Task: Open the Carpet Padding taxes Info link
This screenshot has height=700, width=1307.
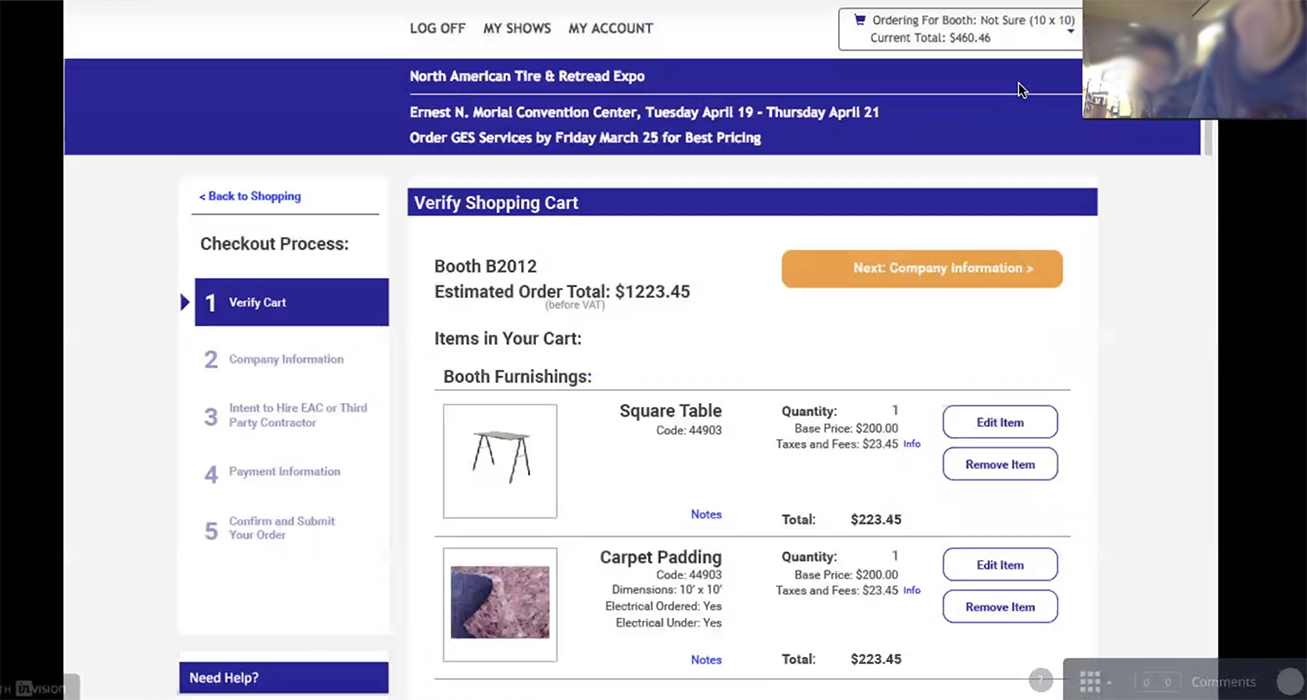Action: click(x=912, y=591)
